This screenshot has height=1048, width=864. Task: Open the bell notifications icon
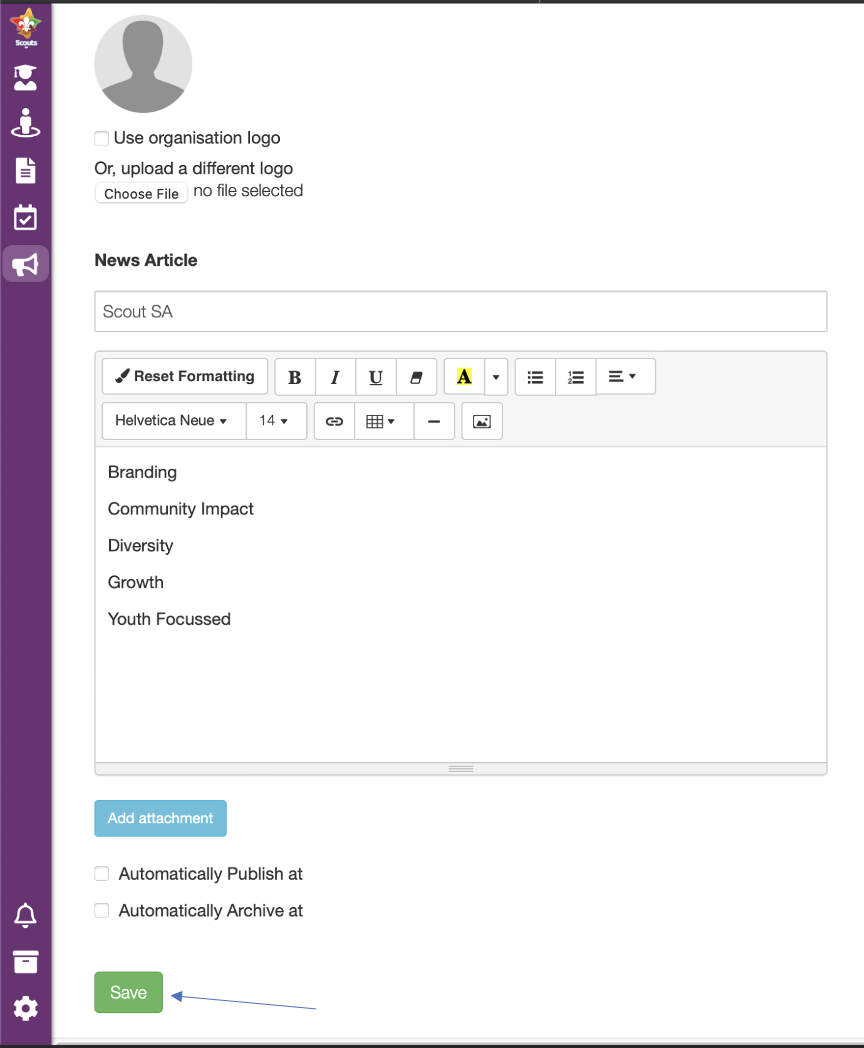click(x=25, y=915)
